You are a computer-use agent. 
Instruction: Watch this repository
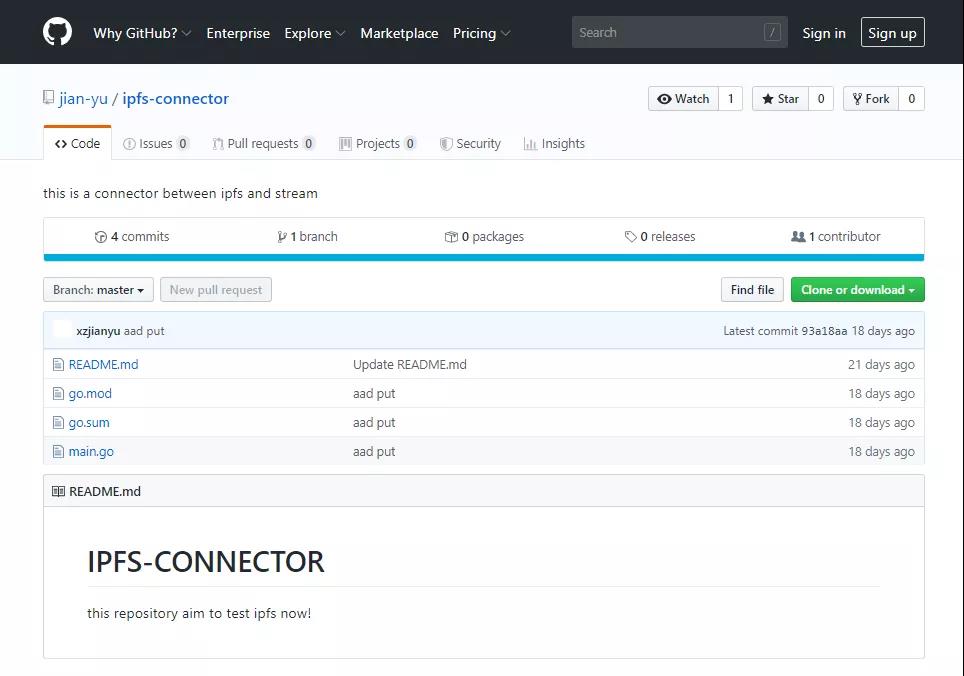coord(683,98)
